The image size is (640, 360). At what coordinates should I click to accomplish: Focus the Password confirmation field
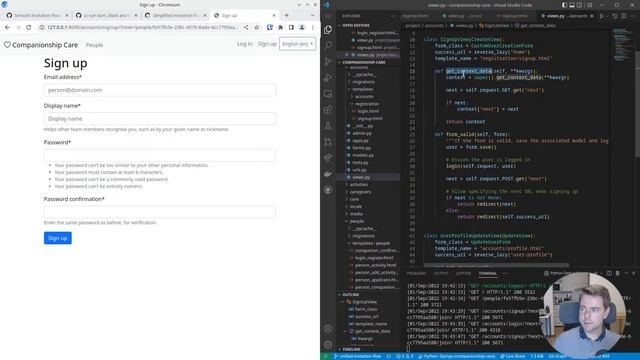point(160,212)
